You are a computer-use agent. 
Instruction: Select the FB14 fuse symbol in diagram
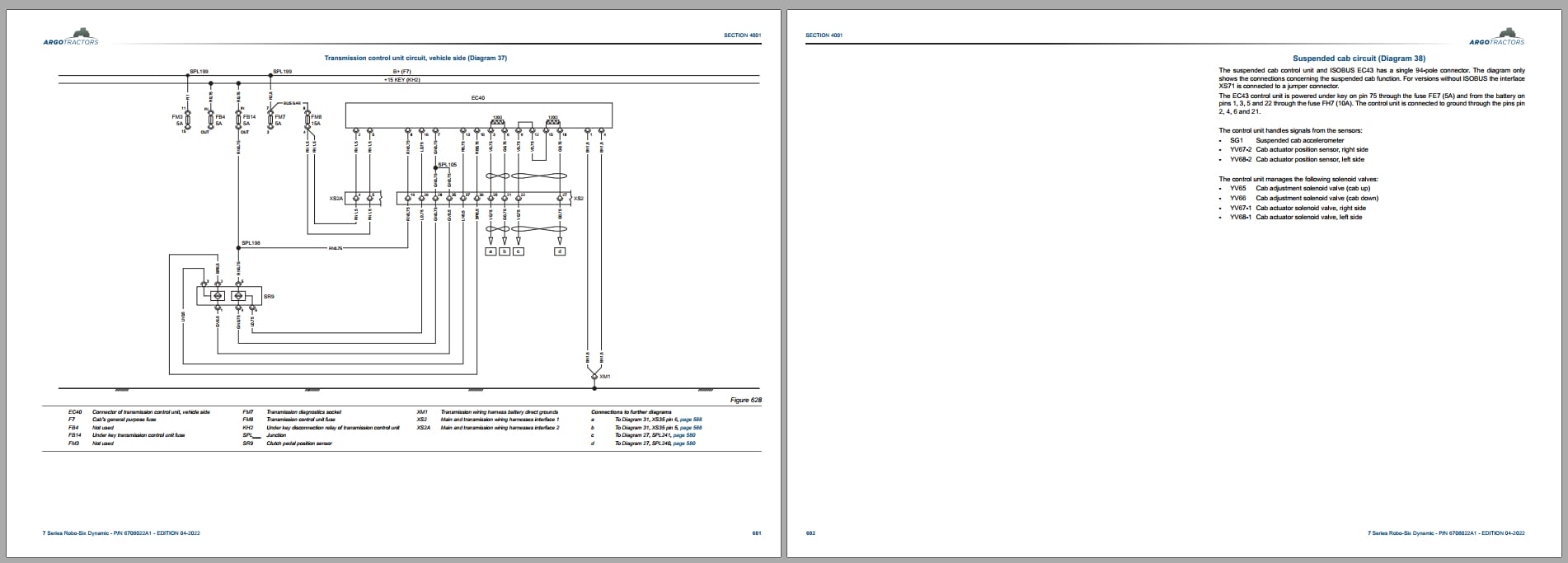(x=238, y=120)
